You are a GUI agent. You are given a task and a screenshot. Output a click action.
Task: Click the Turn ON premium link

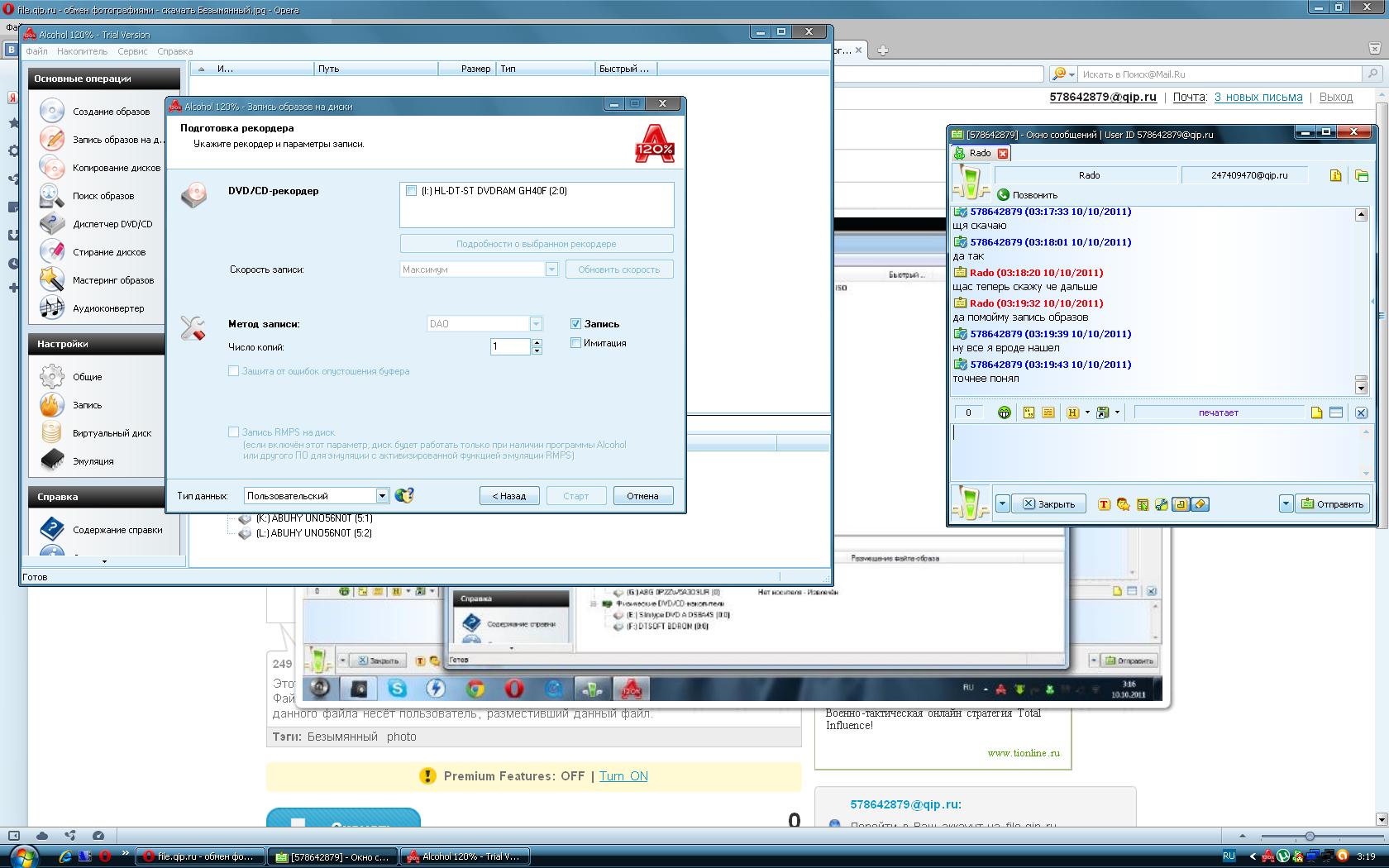(x=623, y=776)
